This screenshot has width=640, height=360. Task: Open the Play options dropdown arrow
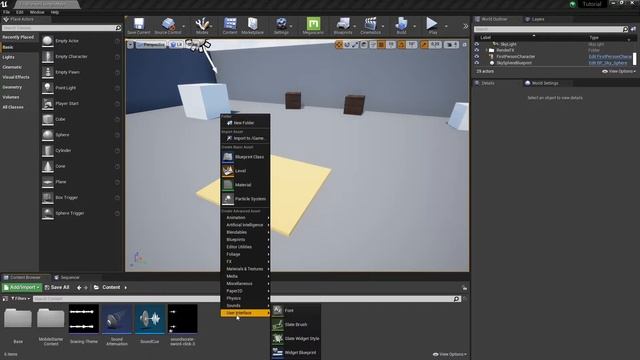[446, 26]
